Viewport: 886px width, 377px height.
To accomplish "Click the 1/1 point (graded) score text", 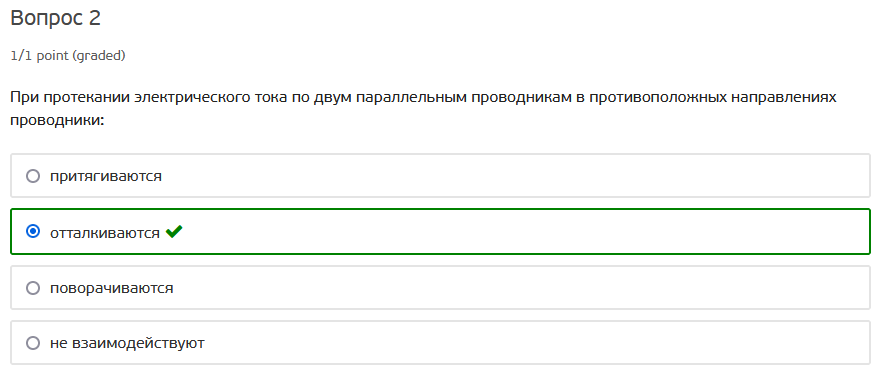I will 68,55.
